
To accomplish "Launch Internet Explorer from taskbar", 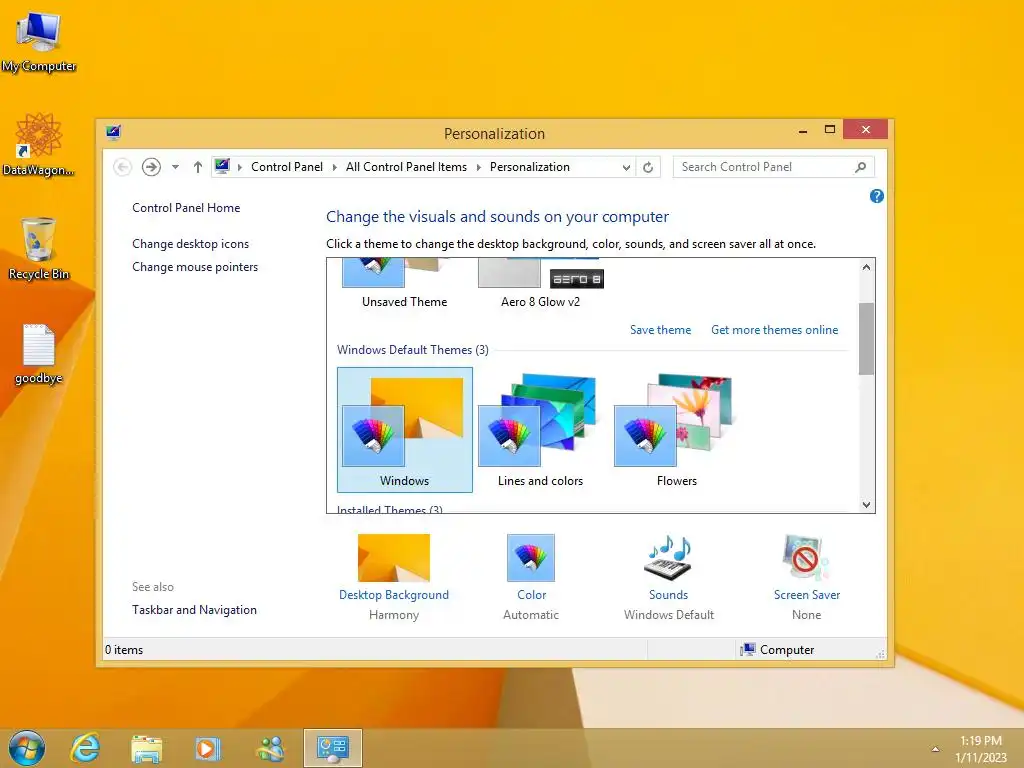I will coord(85,748).
